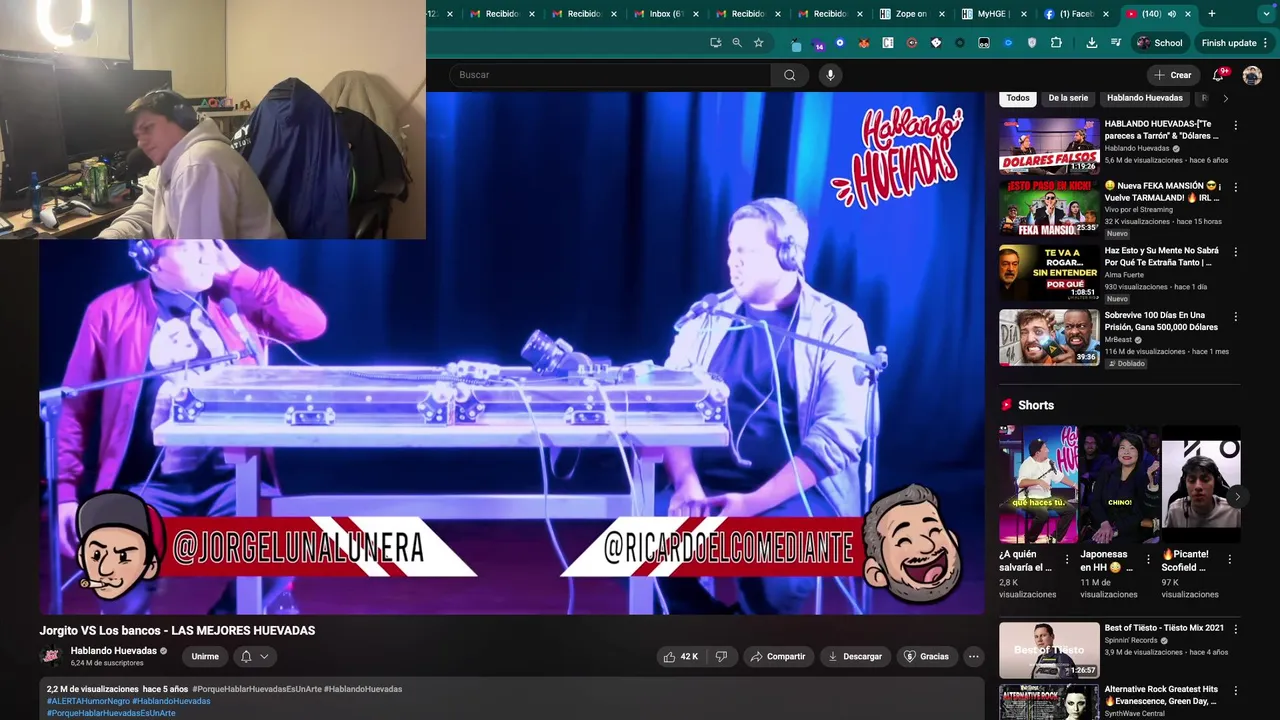Image resolution: width=1280 pixels, height=720 pixels.
Task: Click the extension icon with 14 badge
Action: click(817, 44)
